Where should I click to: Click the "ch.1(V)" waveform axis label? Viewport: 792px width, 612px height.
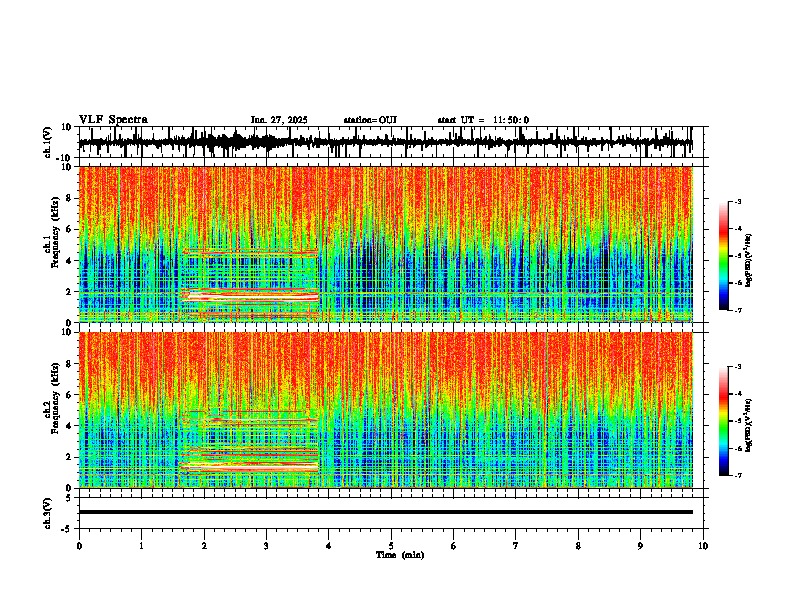click(48, 142)
